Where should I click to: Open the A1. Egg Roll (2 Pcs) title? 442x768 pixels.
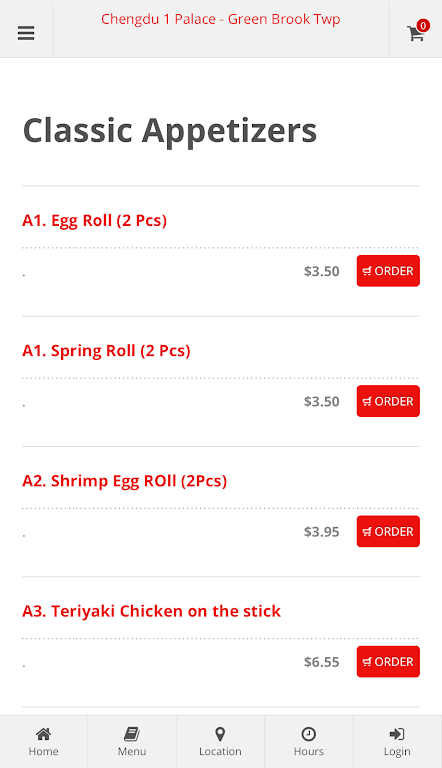point(95,221)
